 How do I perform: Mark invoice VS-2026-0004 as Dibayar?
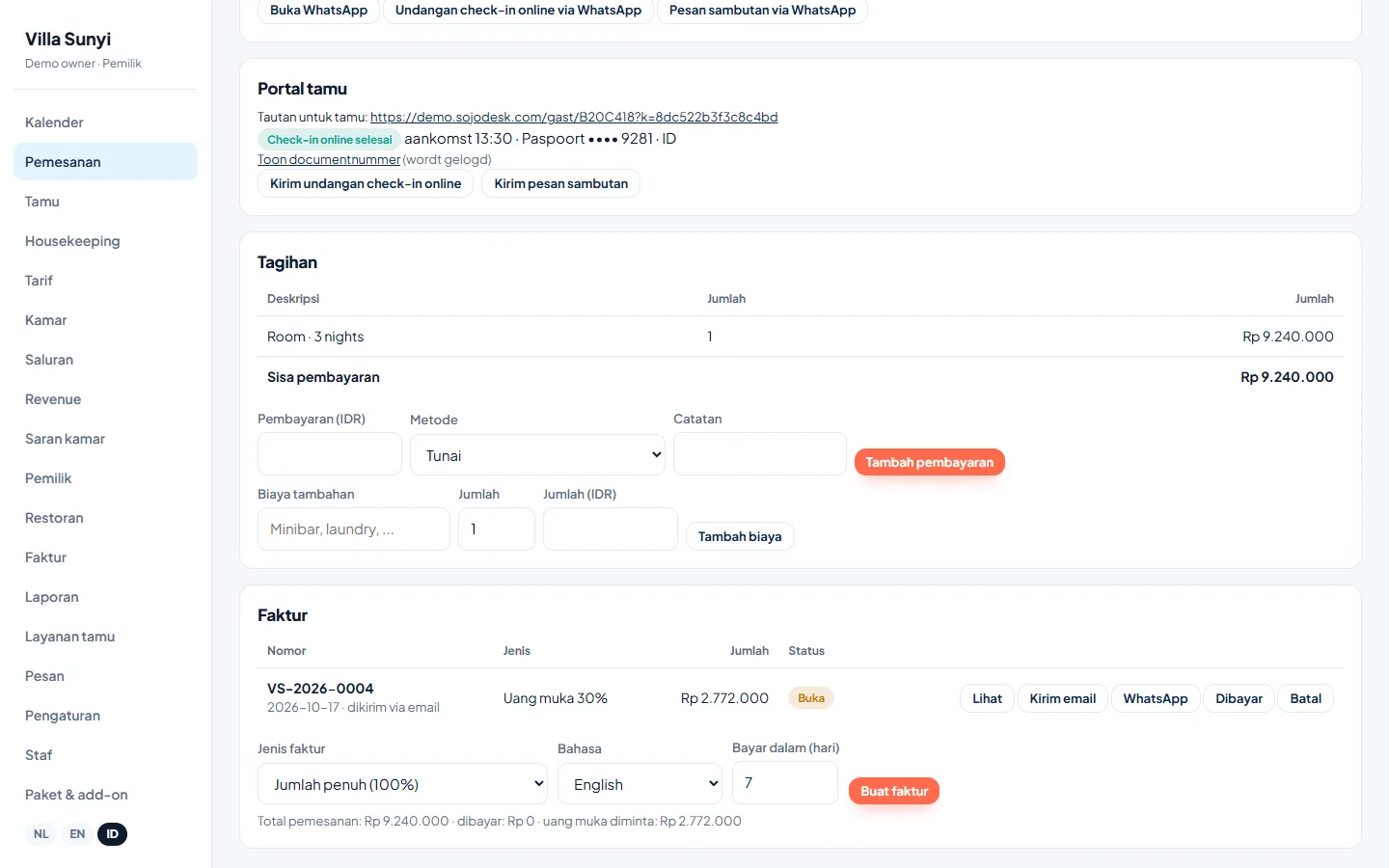pos(1239,698)
